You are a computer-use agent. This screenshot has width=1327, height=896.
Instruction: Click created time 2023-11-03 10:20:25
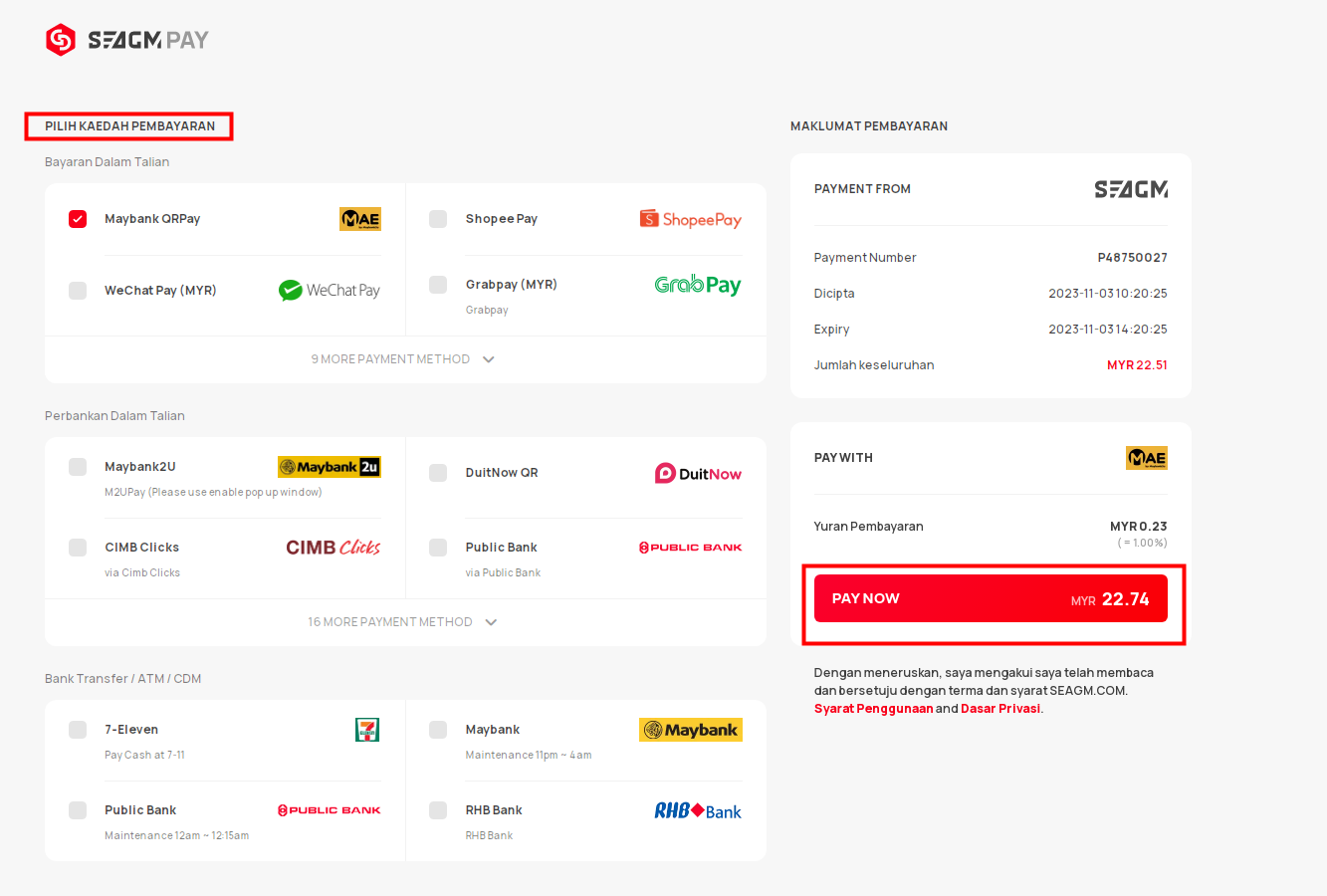pos(1108,294)
